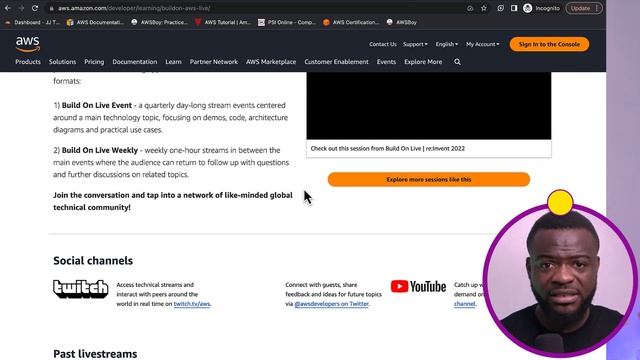Click the extensions icon in the browser toolbar
The image size is (640, 360).
click(500, 8)
